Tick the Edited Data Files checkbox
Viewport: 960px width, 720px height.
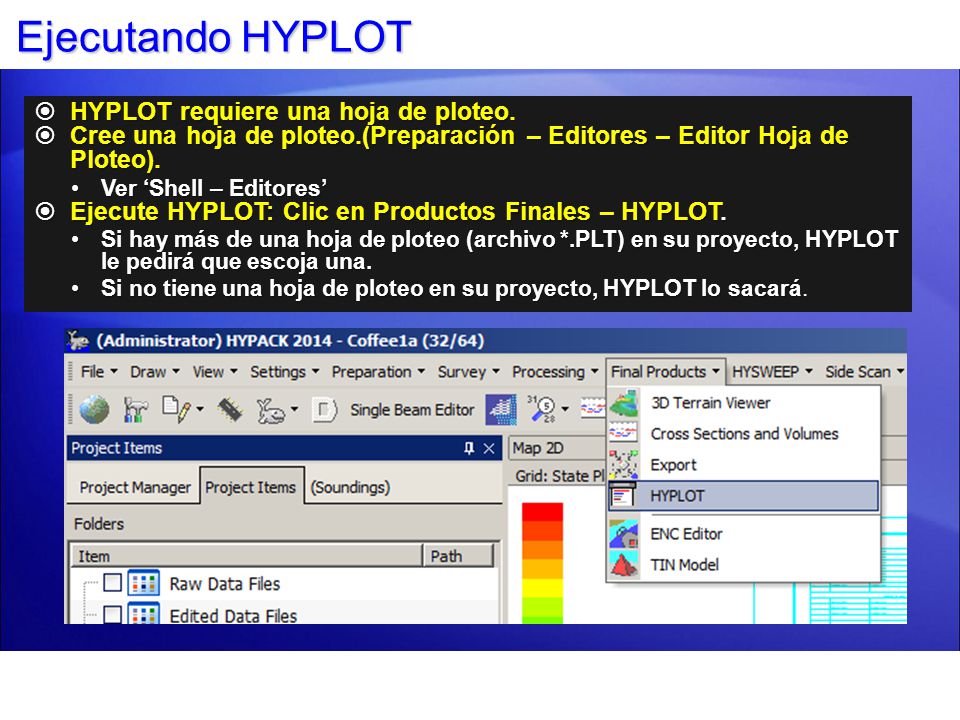[x=112, y=613]
